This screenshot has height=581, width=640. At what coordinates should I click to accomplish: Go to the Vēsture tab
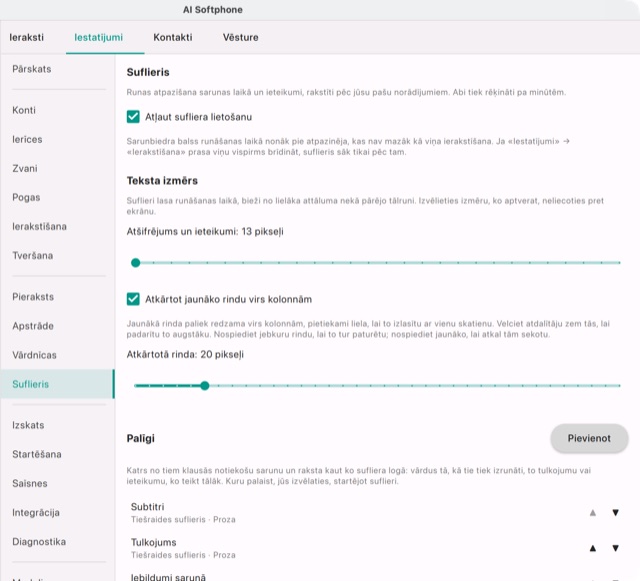point(240,37)
